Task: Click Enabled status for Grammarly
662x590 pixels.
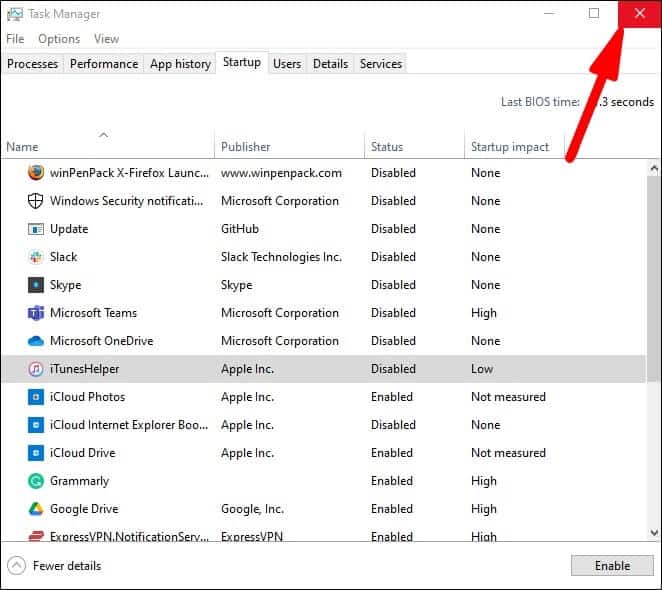Action: [x=392, y=481]
